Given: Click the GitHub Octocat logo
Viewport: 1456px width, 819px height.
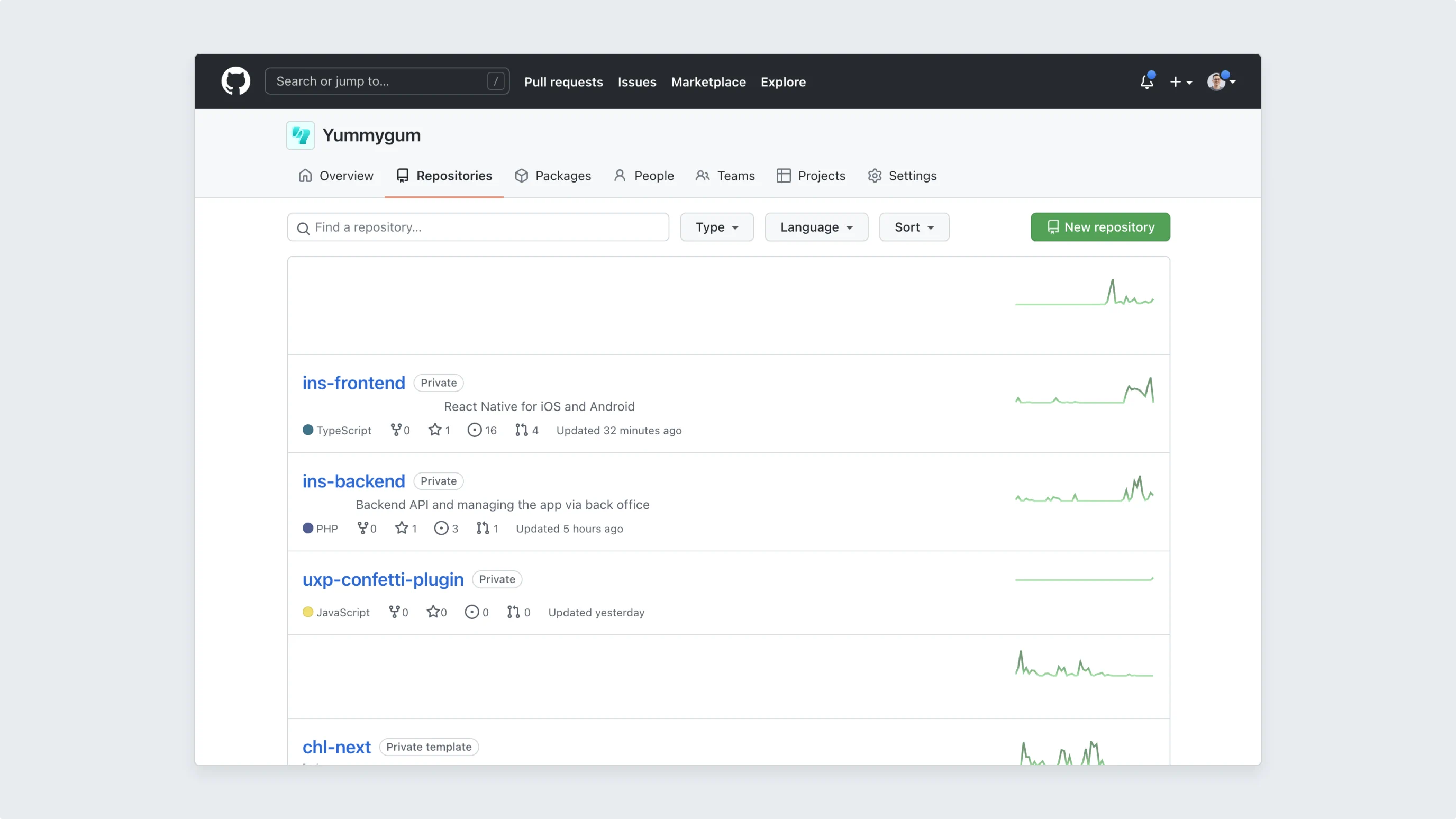Looking at the screenshot, I should pyautogui.click(x=235, y=81).
